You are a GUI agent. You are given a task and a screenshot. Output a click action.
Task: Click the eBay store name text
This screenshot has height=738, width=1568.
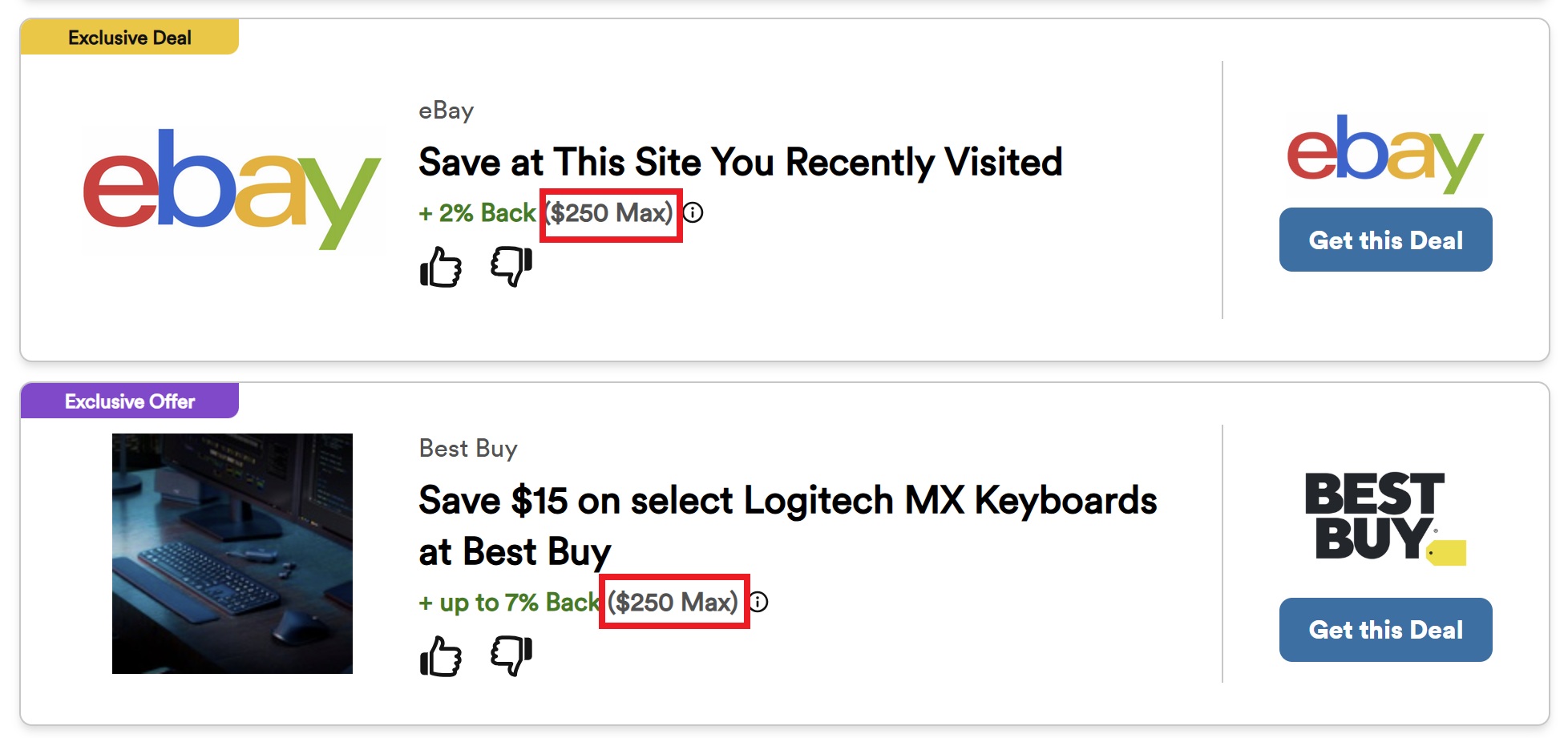pos(446,111)
